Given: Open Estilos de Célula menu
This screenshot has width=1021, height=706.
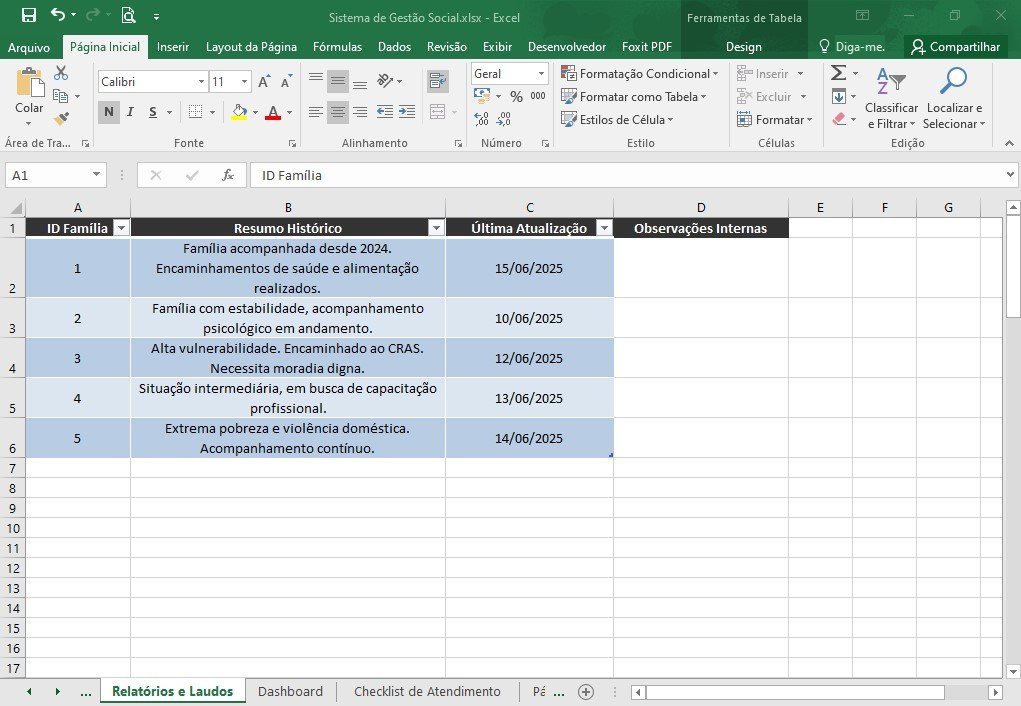Looking at the screenshot, I should pyautogui.click(x=617, y=120).
